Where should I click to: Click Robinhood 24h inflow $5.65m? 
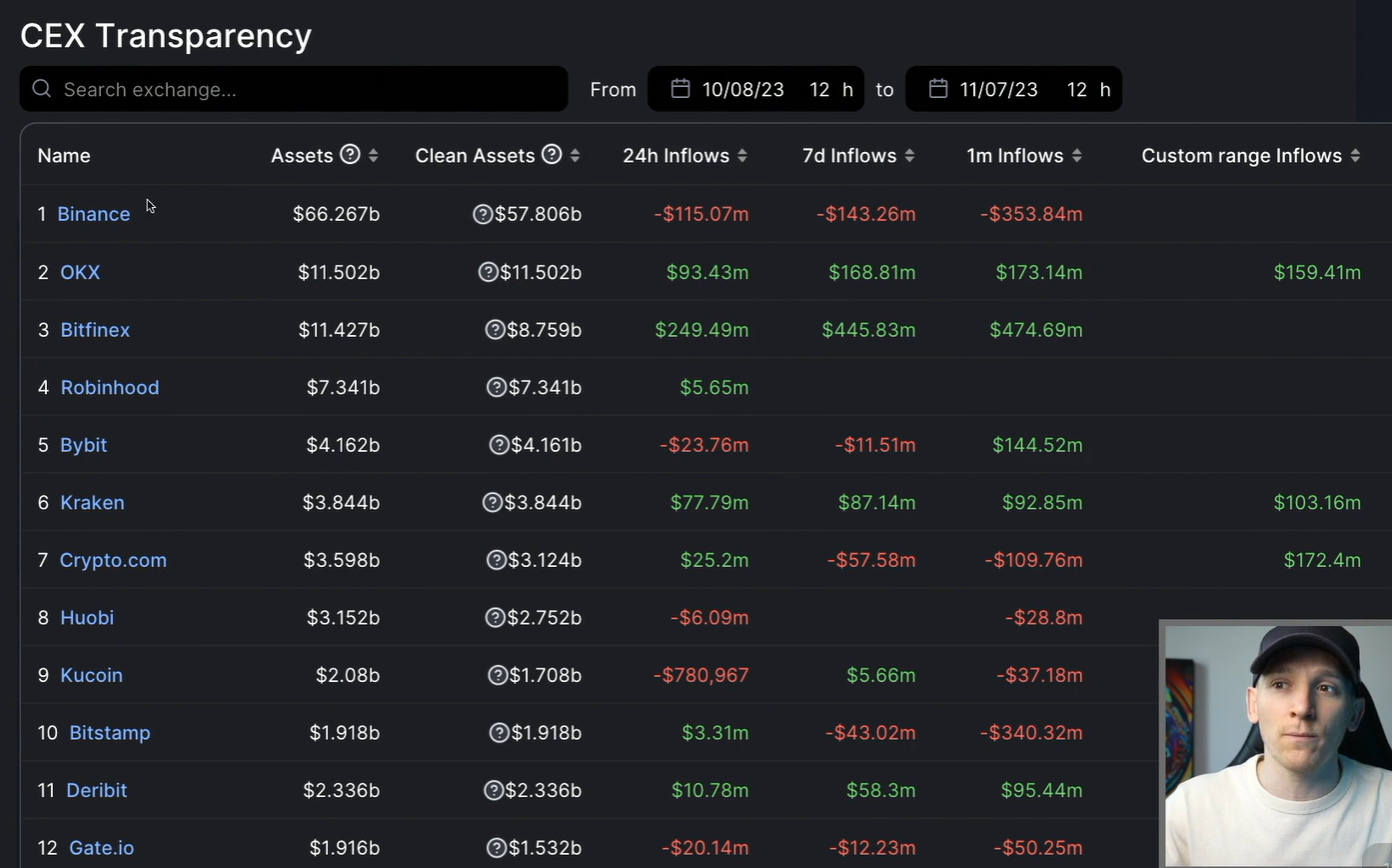714,387
